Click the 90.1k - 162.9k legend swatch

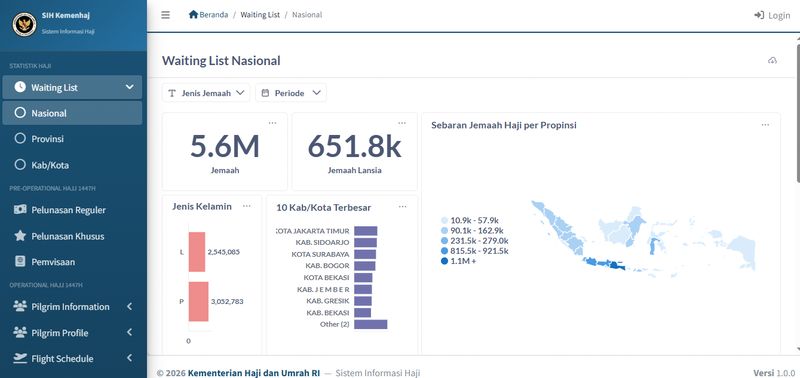tap(444, 231)
